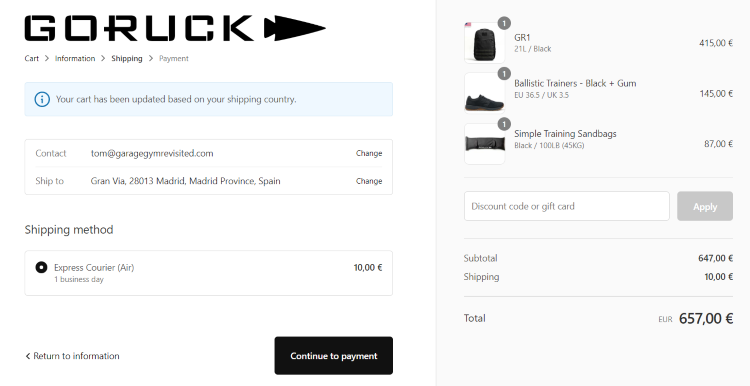This screenshot has height=386, width=750.
Task: Change the Ship to address
Action: coord(369,181)
